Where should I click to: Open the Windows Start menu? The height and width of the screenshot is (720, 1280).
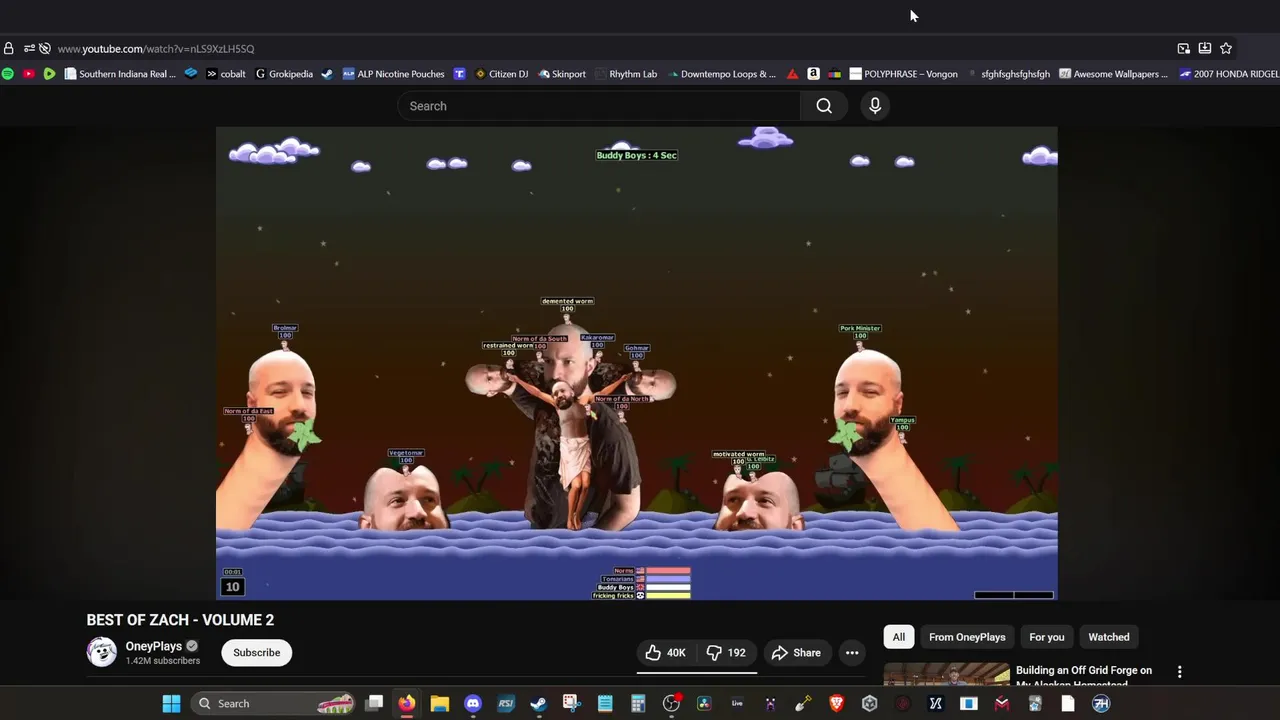171,704
